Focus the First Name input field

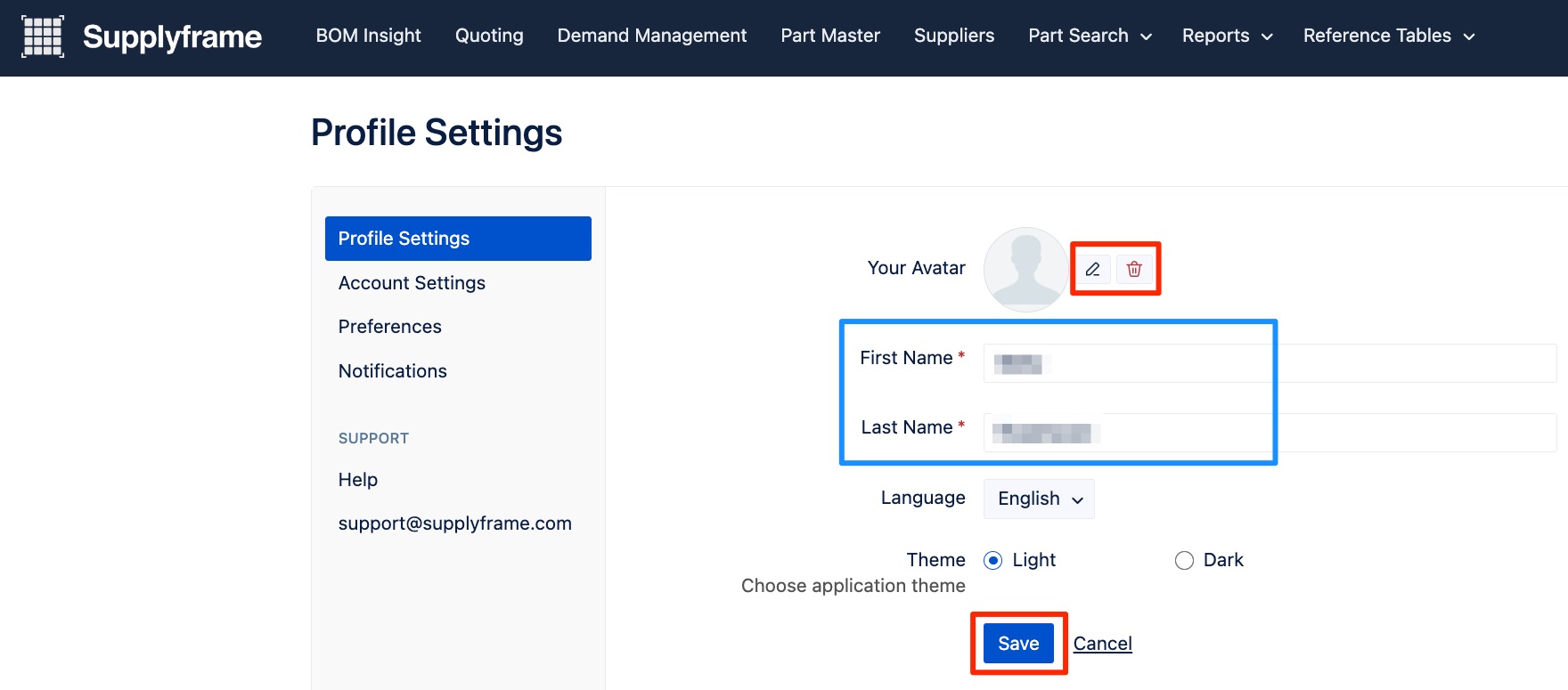(1270, 363)
